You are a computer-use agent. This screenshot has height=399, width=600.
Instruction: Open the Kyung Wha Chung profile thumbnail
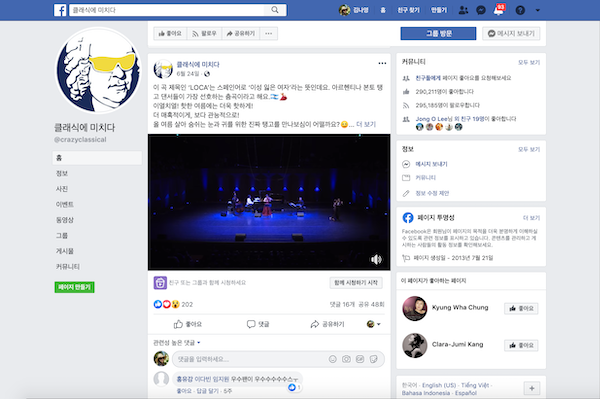(x=414, y=308)
